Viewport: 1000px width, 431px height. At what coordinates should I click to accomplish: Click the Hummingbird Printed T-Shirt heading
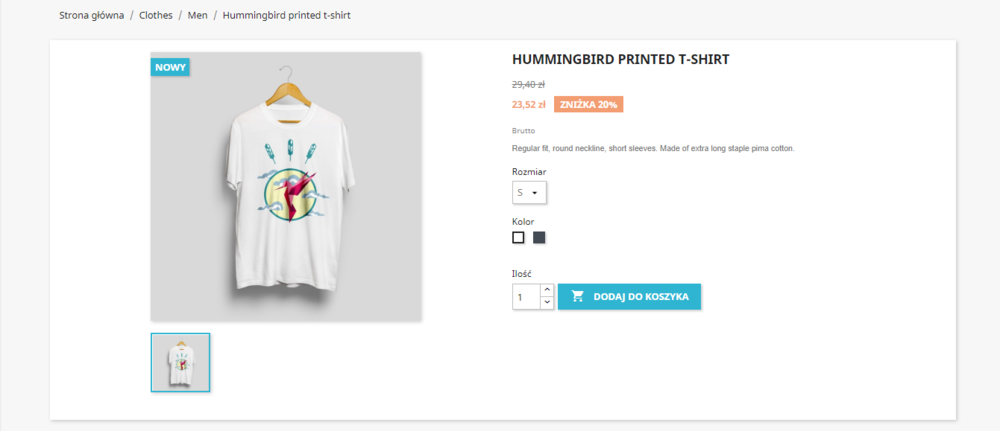[x=621, y=60]
